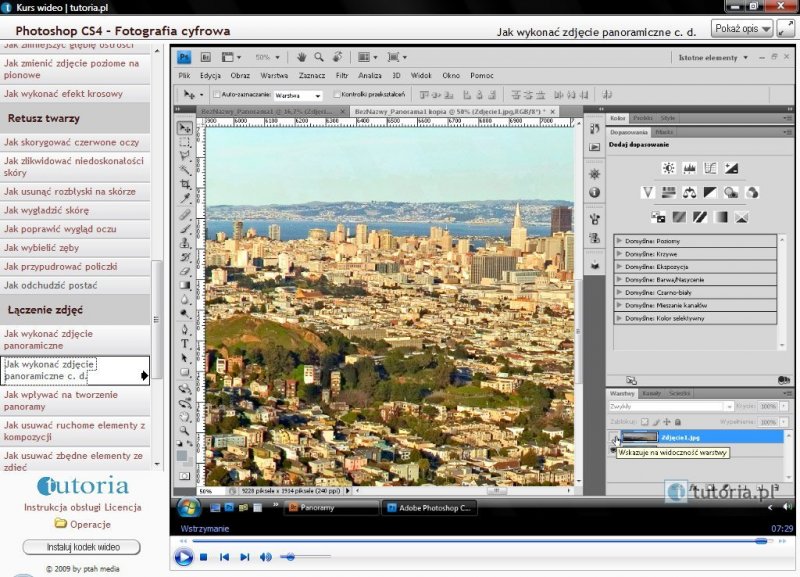The width and height of the screenshot is (800, 577).
Task: Launch Adobe Bridge from the Br icon
Action: pyautogui.click(x=206, y=57)
